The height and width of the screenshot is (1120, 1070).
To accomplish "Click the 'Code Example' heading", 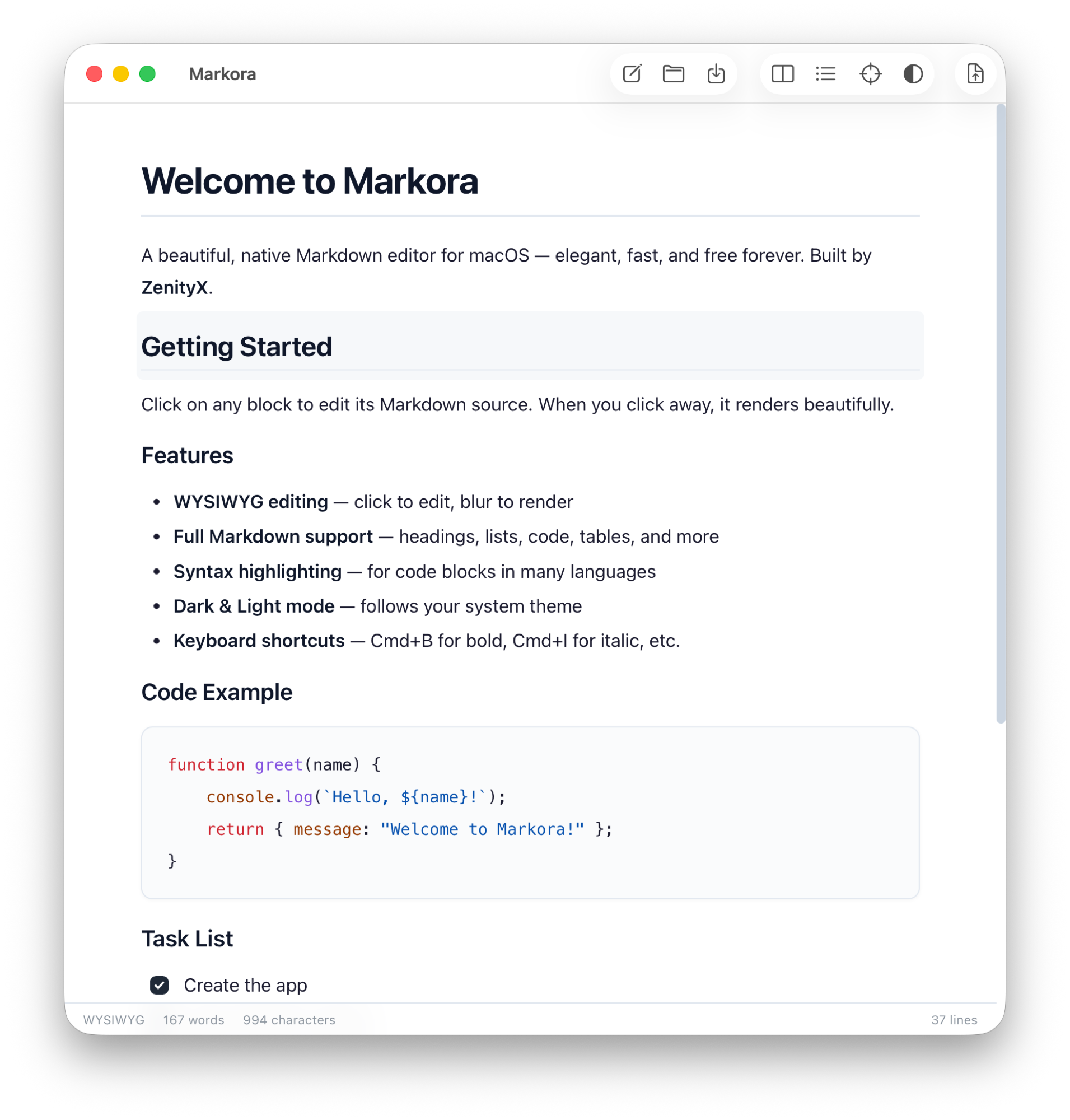I will (x=217, y=693).
